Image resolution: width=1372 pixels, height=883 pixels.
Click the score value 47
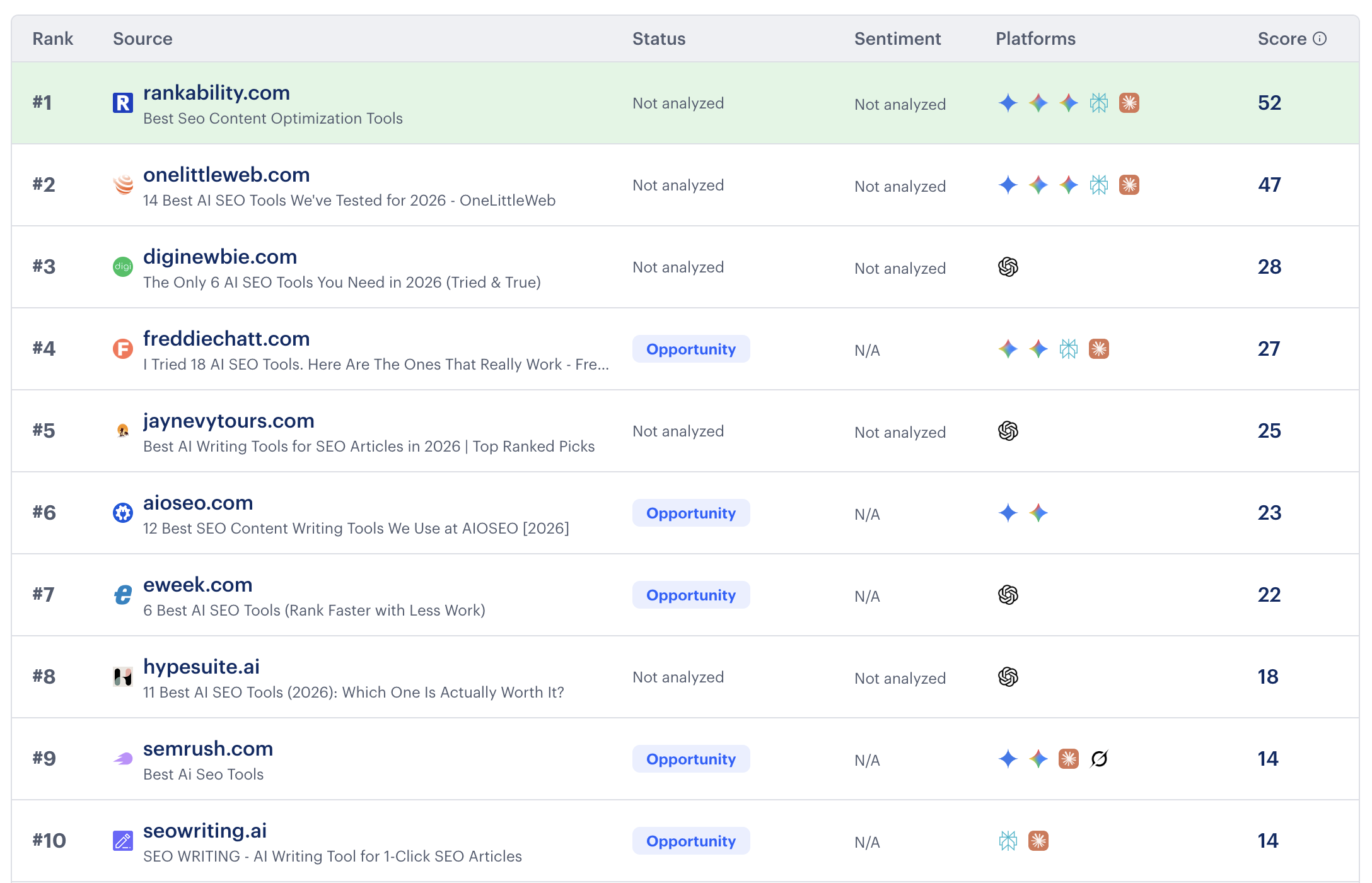(1269, 185)
